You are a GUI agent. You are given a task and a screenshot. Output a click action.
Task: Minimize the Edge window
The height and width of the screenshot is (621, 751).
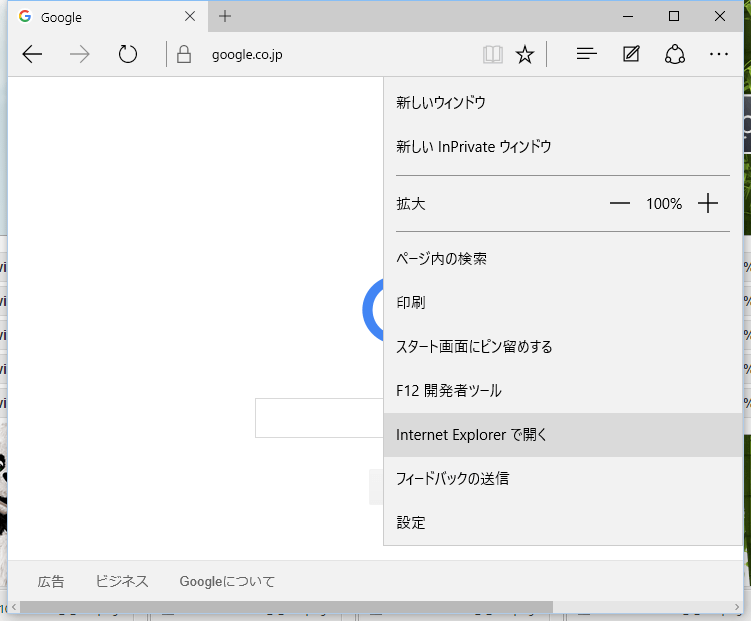coord(628,16)
